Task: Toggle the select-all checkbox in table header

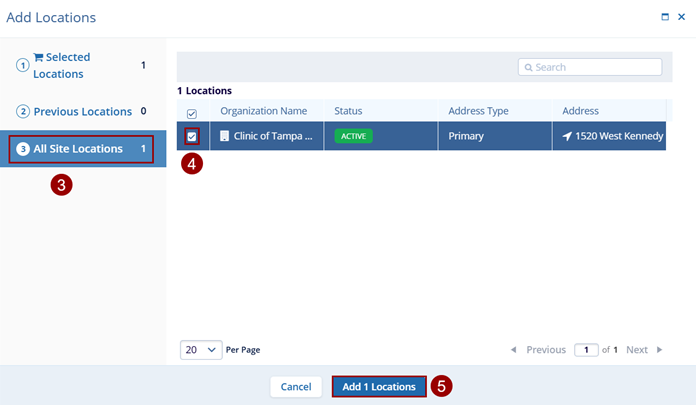Action: (192, 112)
